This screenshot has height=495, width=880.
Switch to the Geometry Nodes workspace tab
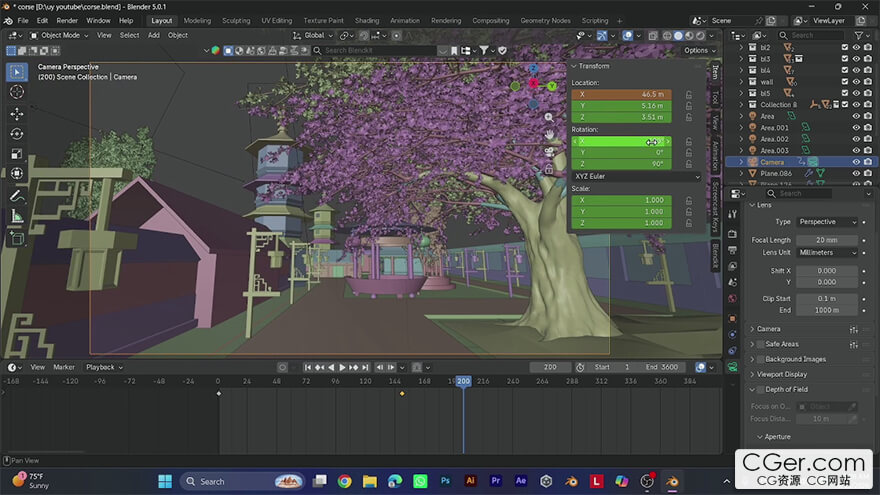pyautogui.click(x=545, y=21)
